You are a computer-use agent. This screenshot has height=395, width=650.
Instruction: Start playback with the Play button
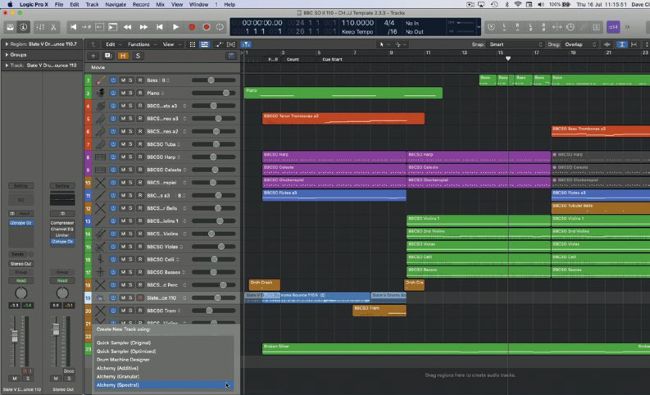(176, 27)
